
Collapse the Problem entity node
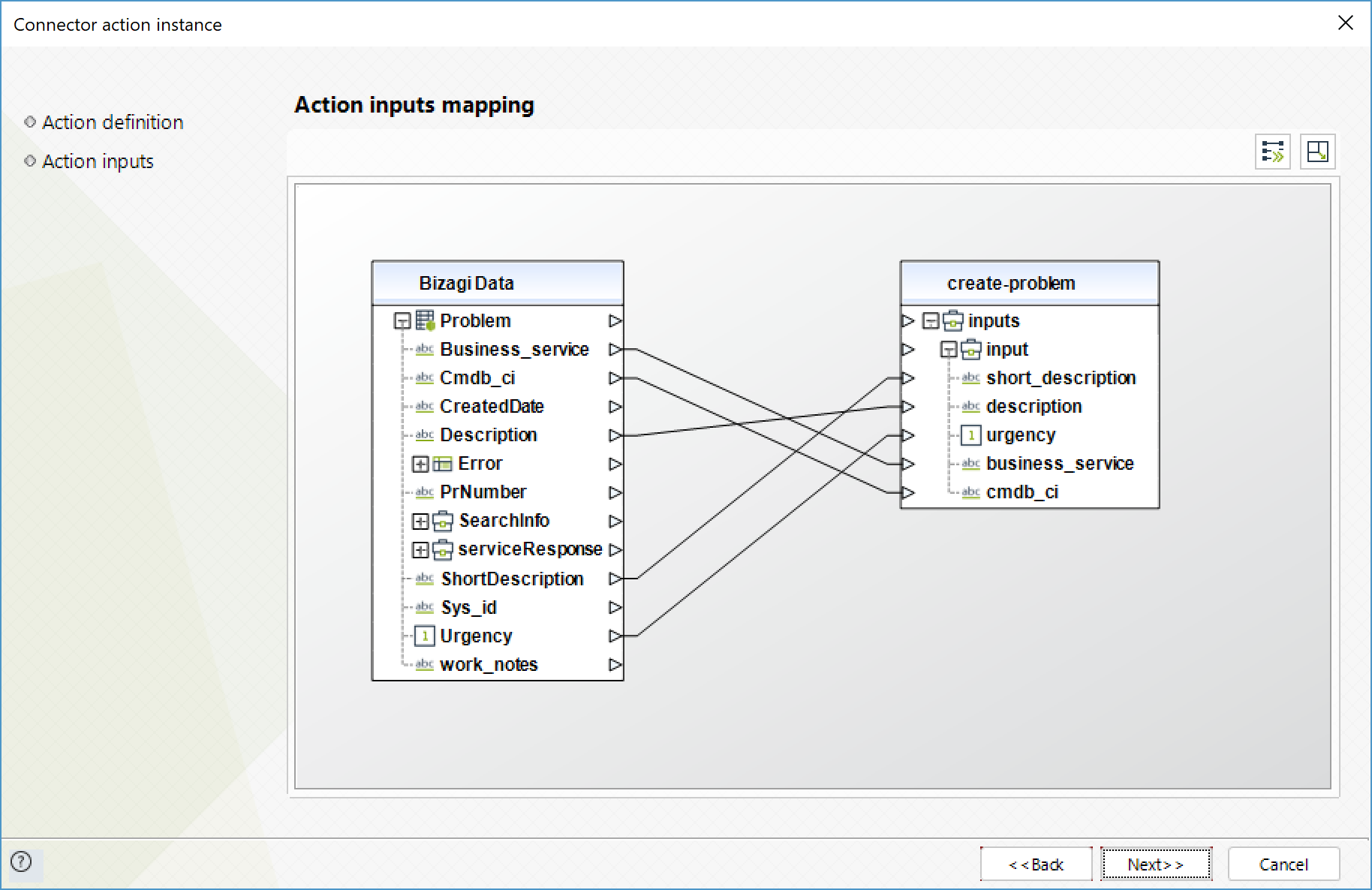point(402,321)
